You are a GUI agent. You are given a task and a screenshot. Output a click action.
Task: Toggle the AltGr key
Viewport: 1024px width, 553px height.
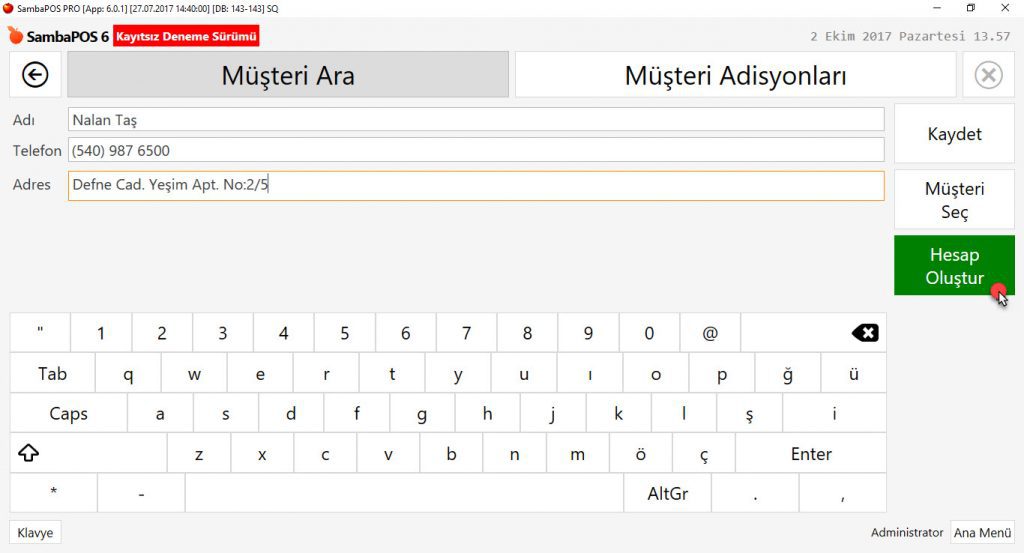(x=667, y=493)
